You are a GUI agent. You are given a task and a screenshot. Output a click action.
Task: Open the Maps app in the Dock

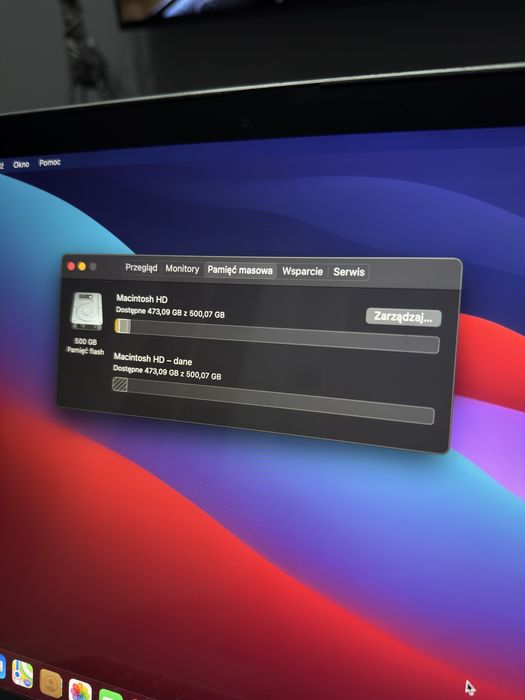click(22, 674)
